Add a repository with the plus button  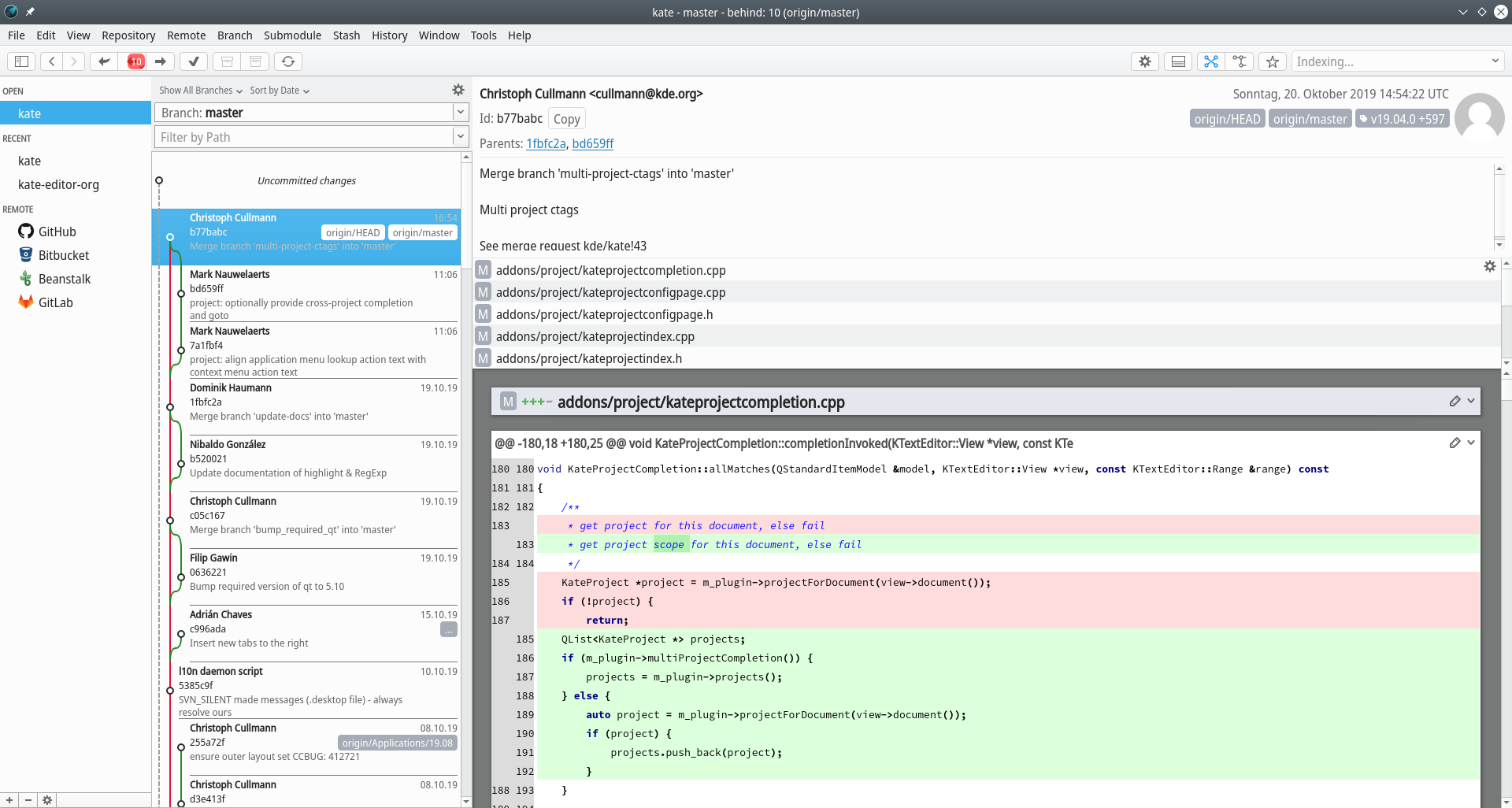click(9, 800)
